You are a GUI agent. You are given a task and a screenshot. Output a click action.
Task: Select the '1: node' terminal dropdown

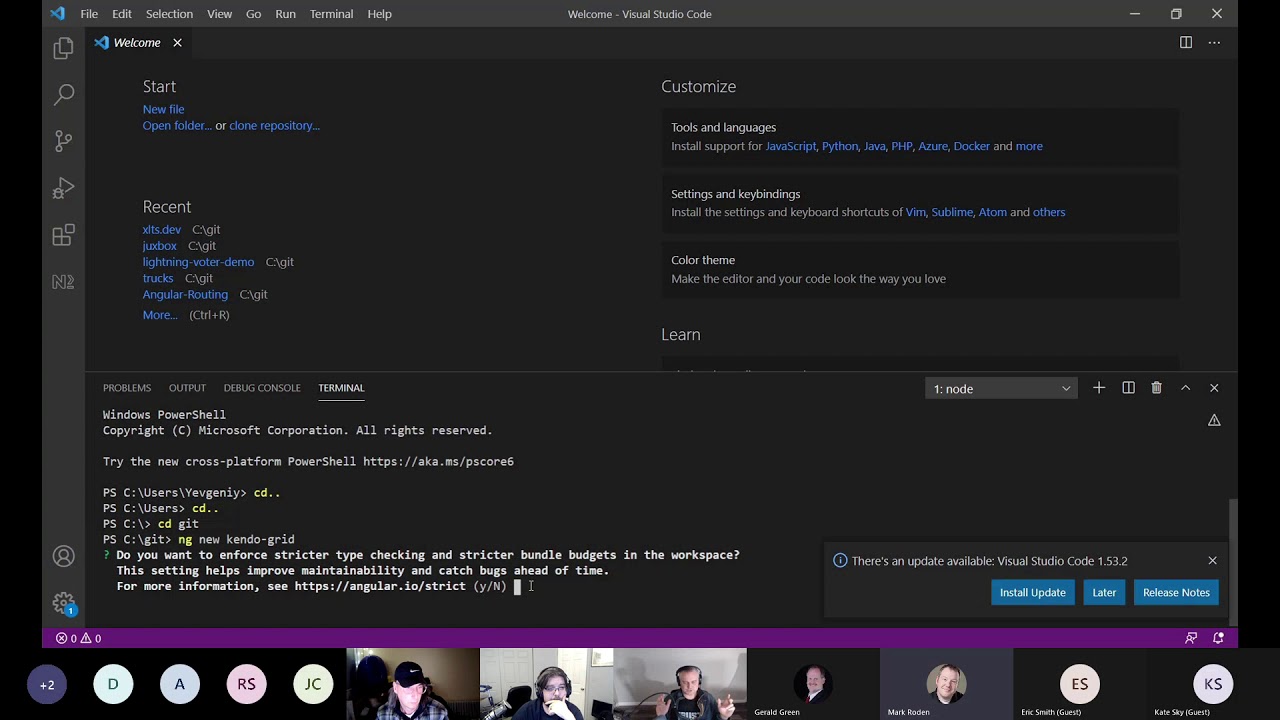click(x=1001, y=388)
